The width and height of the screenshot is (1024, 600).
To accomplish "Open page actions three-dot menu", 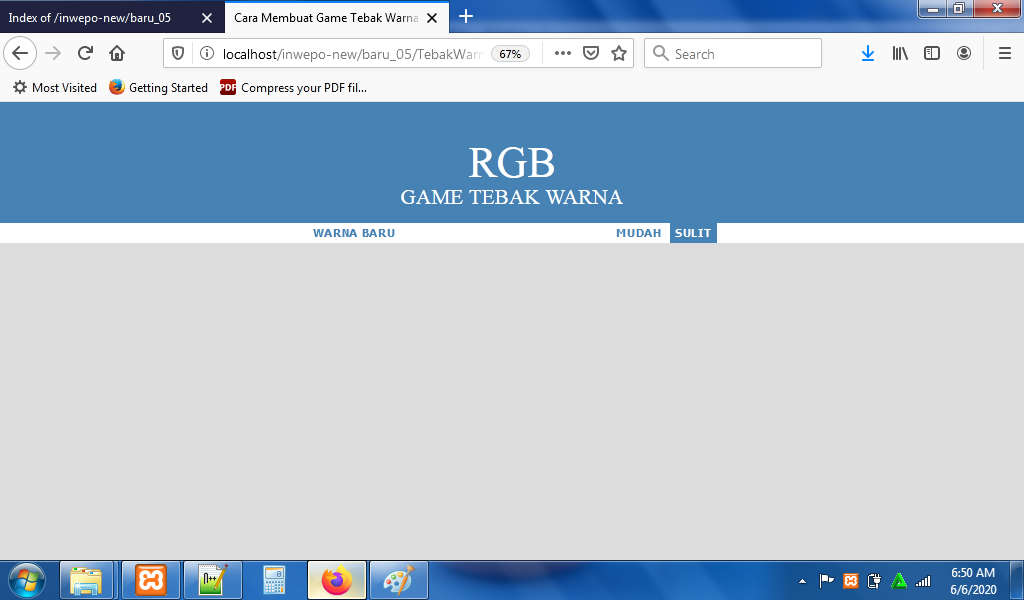I will [562, 54].
